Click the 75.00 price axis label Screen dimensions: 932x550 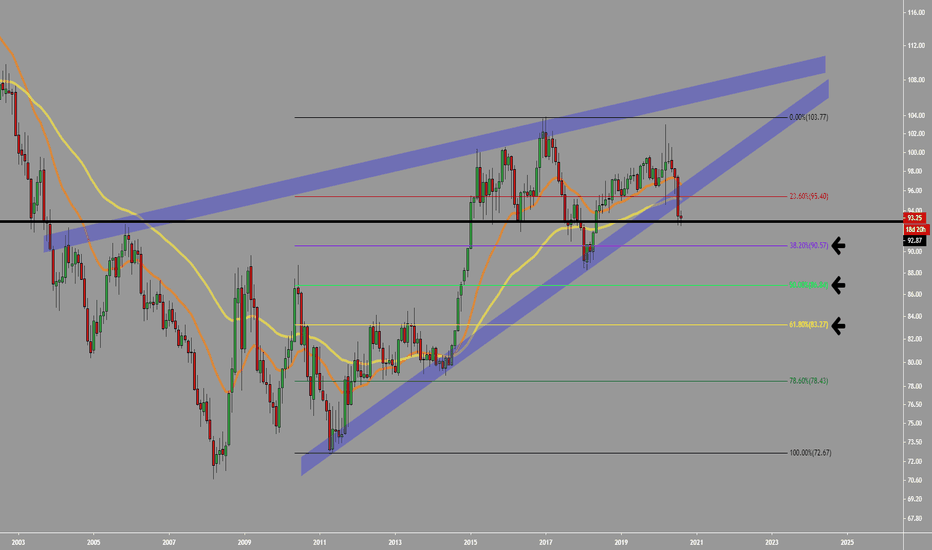tap(916, 423)
